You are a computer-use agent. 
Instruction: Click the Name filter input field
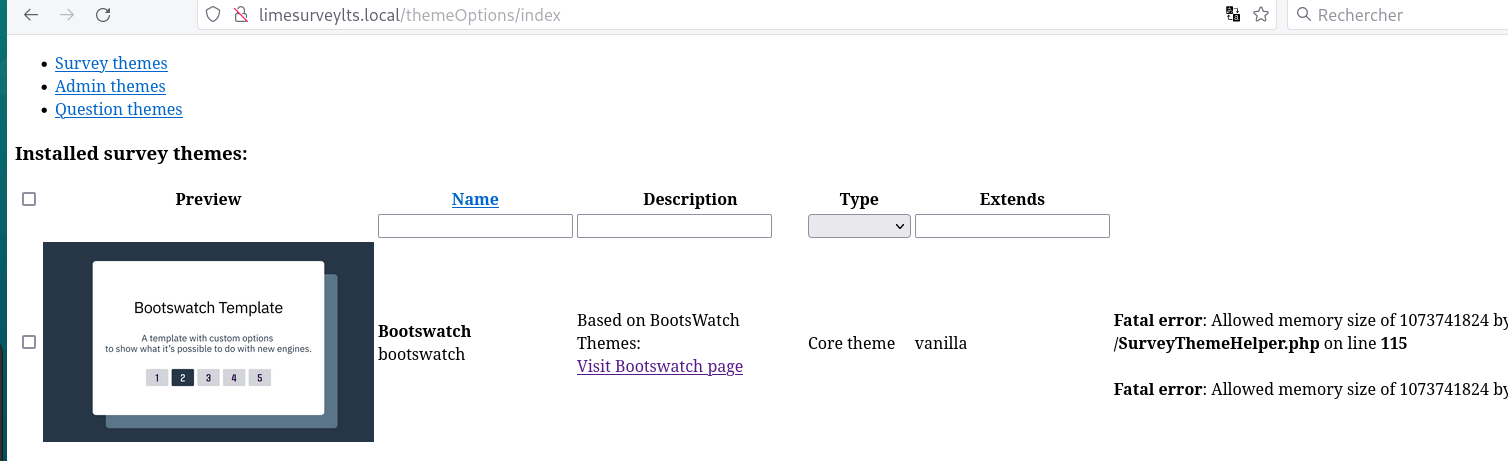click(475, 226)
